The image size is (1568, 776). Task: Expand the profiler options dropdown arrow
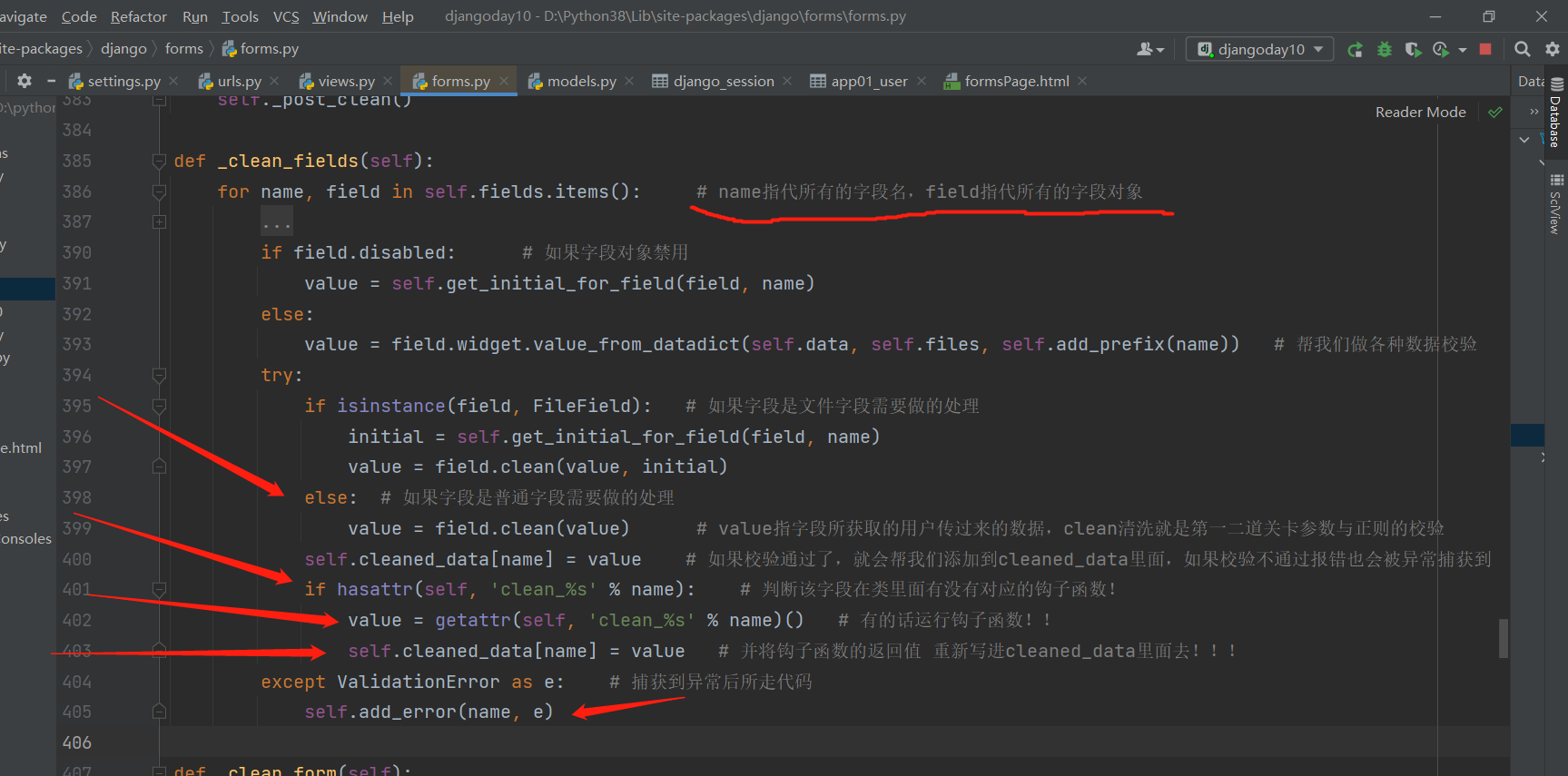1462,50
